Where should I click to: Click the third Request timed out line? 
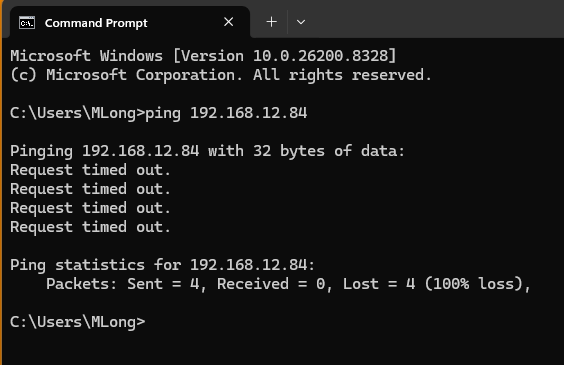[x=90, y=208]
